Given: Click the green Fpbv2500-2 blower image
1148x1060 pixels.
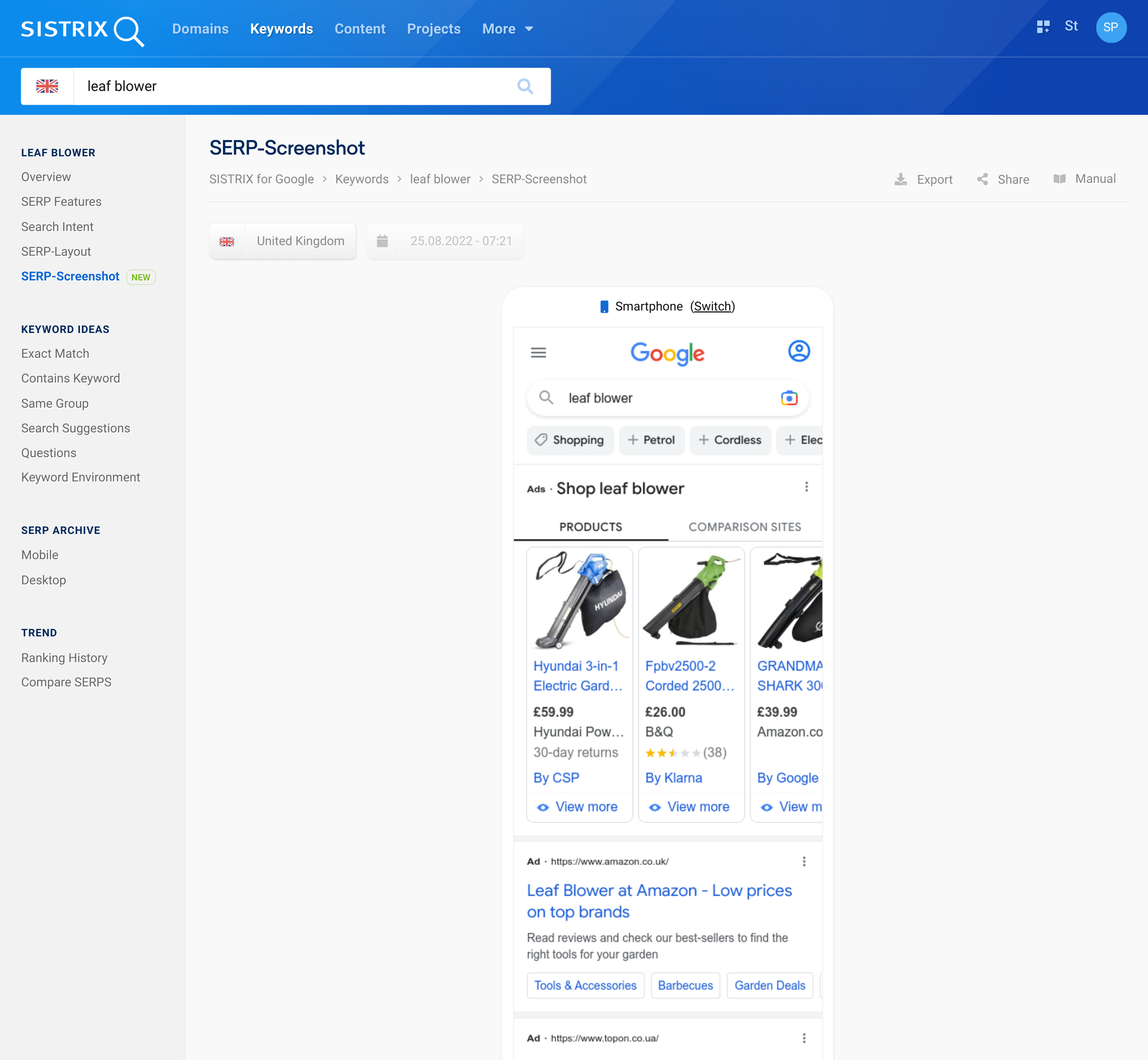Looking at the screenshot, I should coord(691,601).
